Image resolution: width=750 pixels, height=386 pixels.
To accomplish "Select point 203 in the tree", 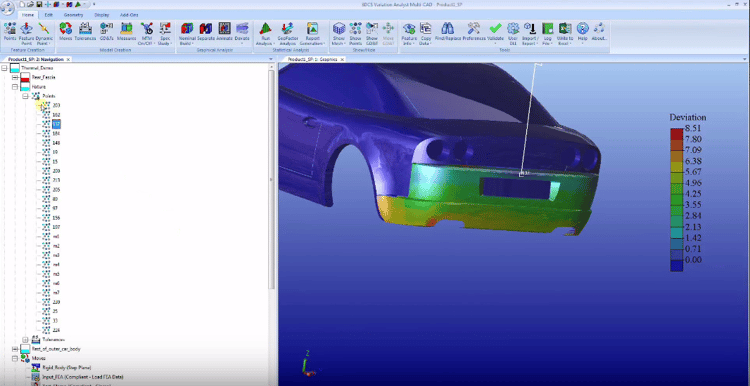I will point(56,105).
